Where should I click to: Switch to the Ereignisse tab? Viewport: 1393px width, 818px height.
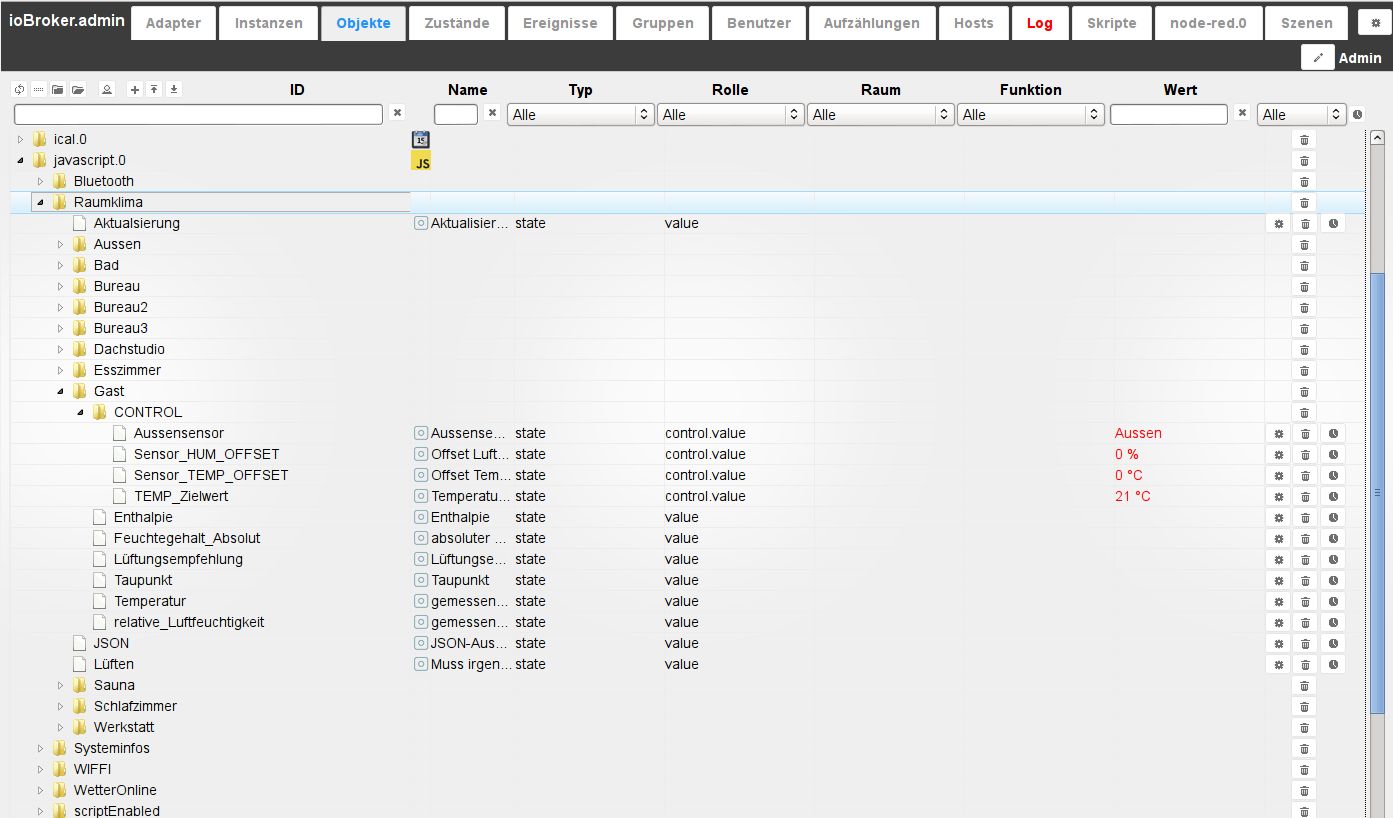click(560, 23)
